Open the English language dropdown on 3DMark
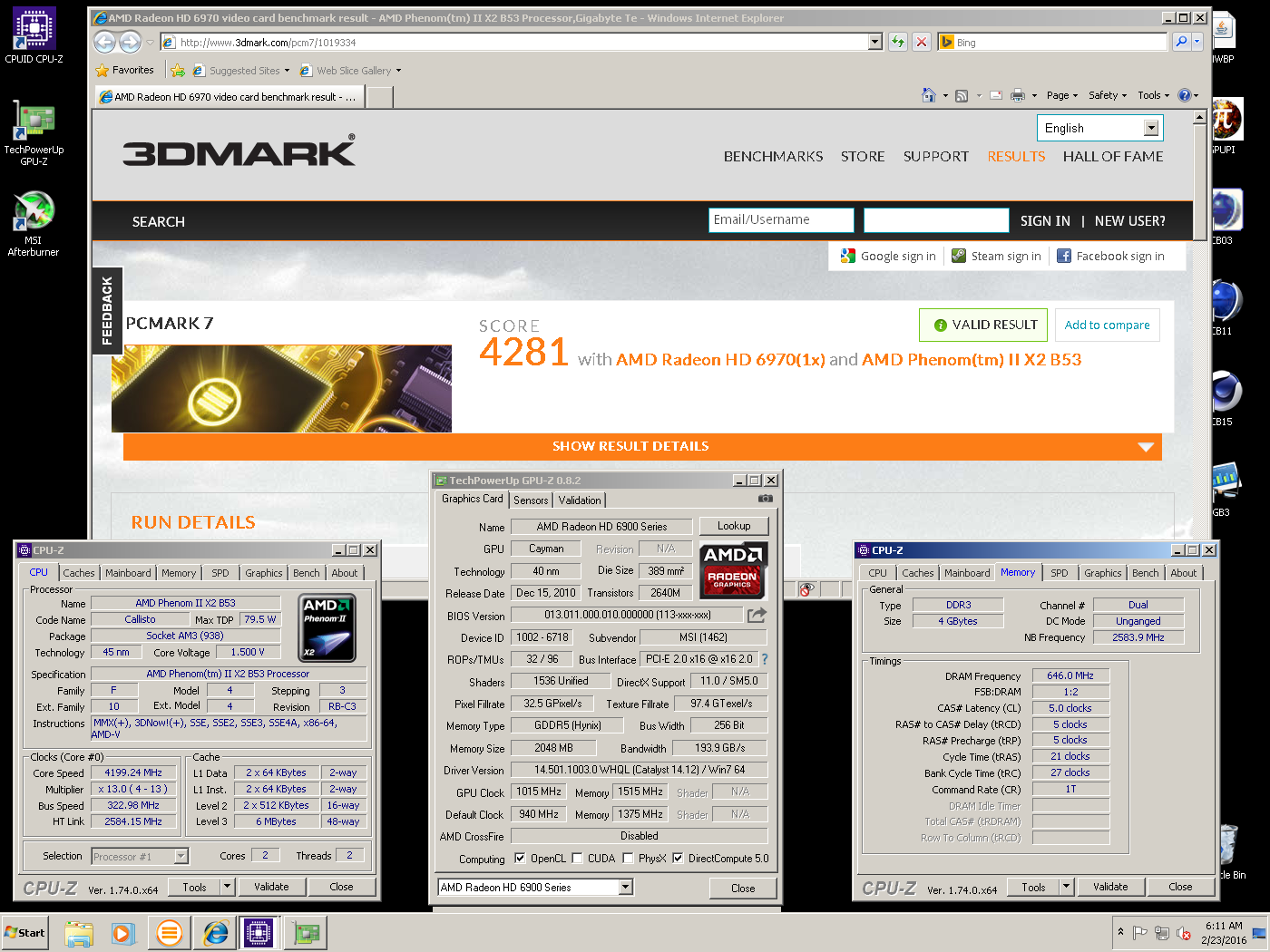The width and height of the screenshot is (1270, 952). tap(1099, 128)
